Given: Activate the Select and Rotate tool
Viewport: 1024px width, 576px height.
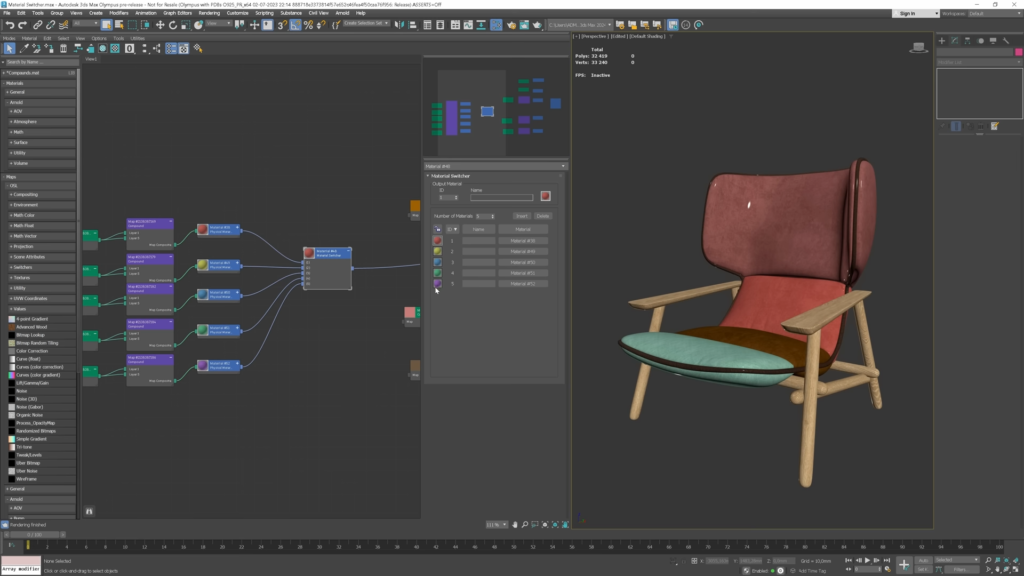Looking at the screenshot, I should (173, 25).
